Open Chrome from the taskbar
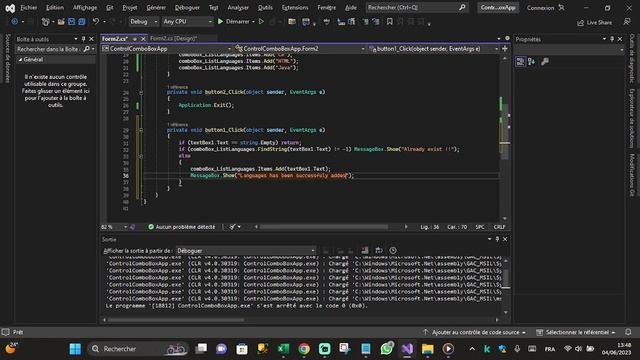 tap(304, 349)
